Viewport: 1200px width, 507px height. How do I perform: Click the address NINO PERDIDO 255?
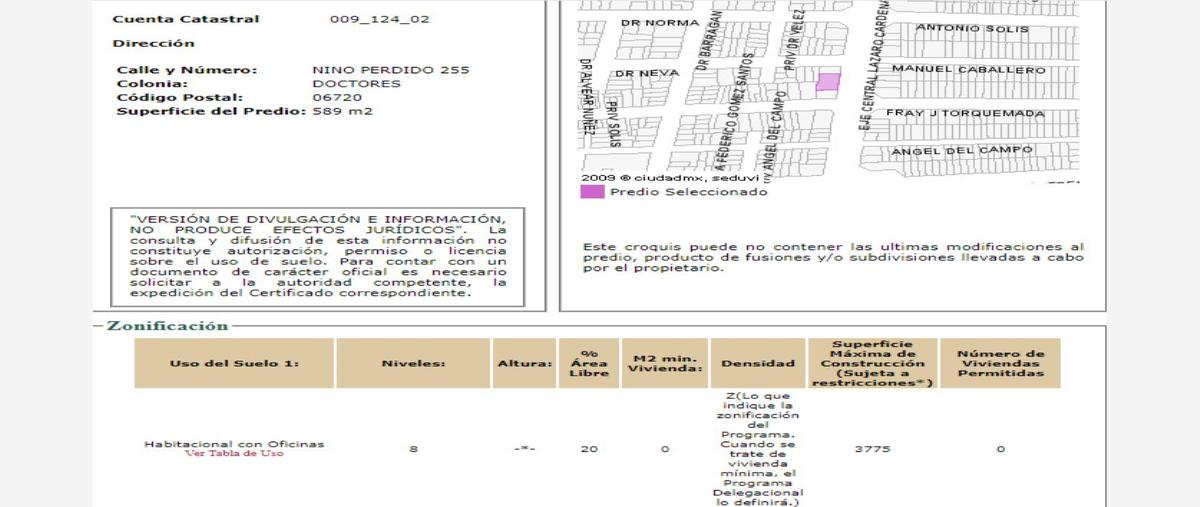click(391, 70)
